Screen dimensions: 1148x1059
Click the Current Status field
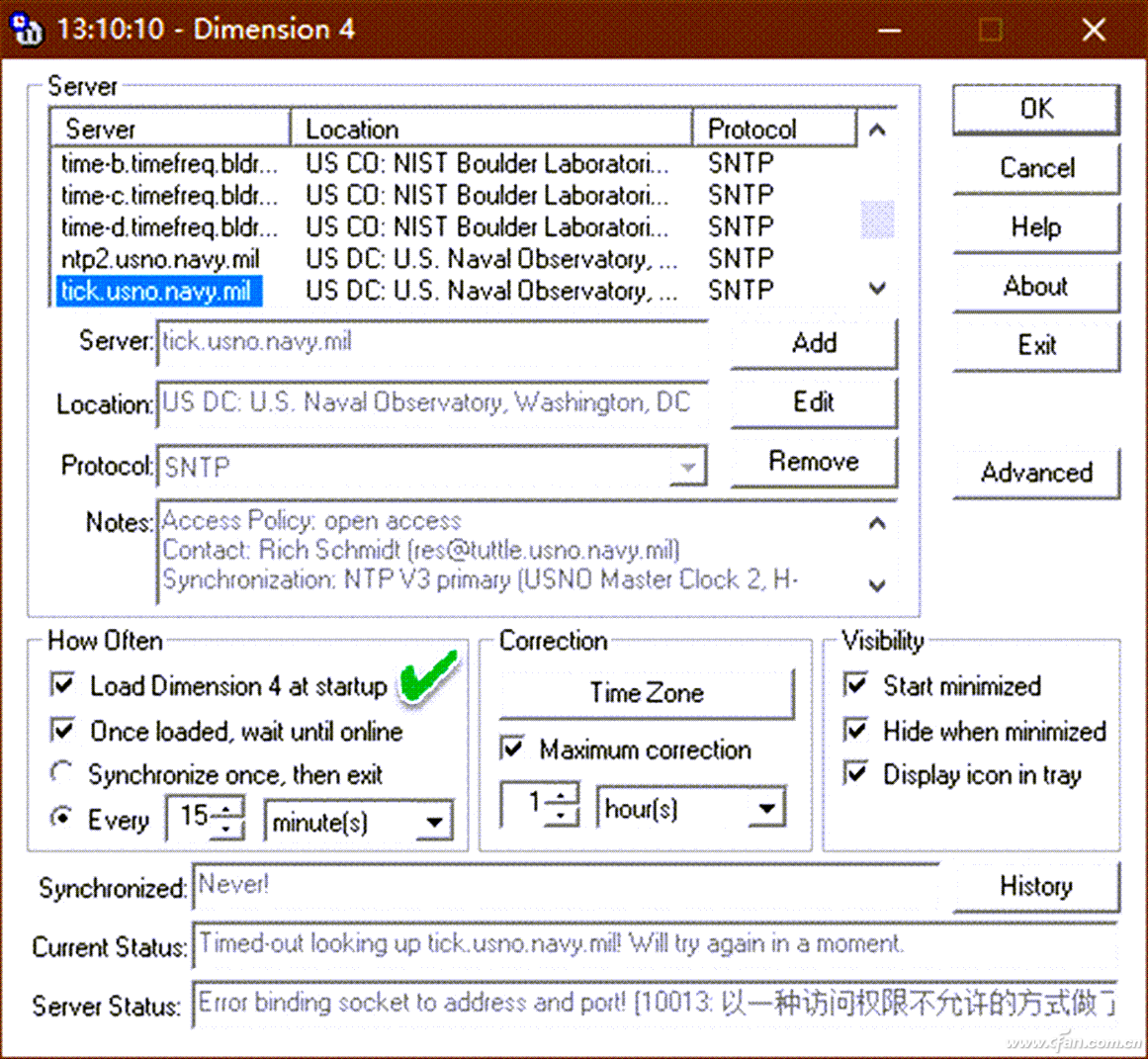[x=656, y=944]
